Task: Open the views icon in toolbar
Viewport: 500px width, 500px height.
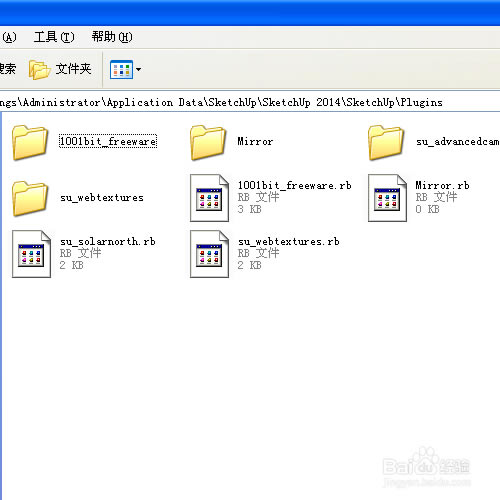Action: click(121, 69)
